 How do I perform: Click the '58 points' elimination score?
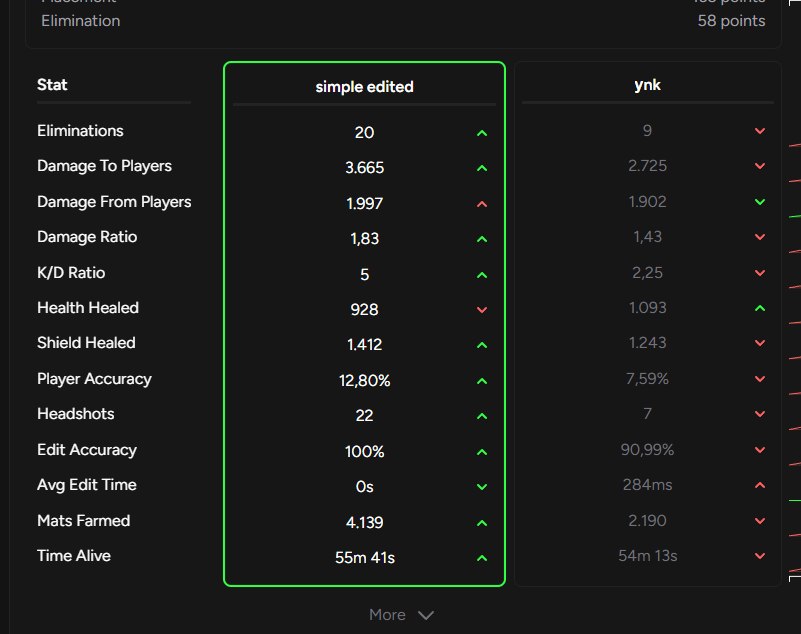(x=732, y=21)
